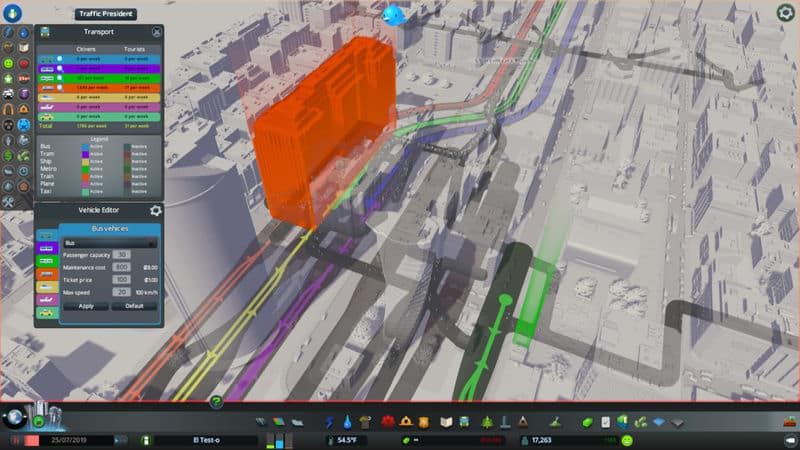Image resolution: width=800 pixels, height=450 pixels.
Task: Close the Transport panel
Action: [156, 32]
